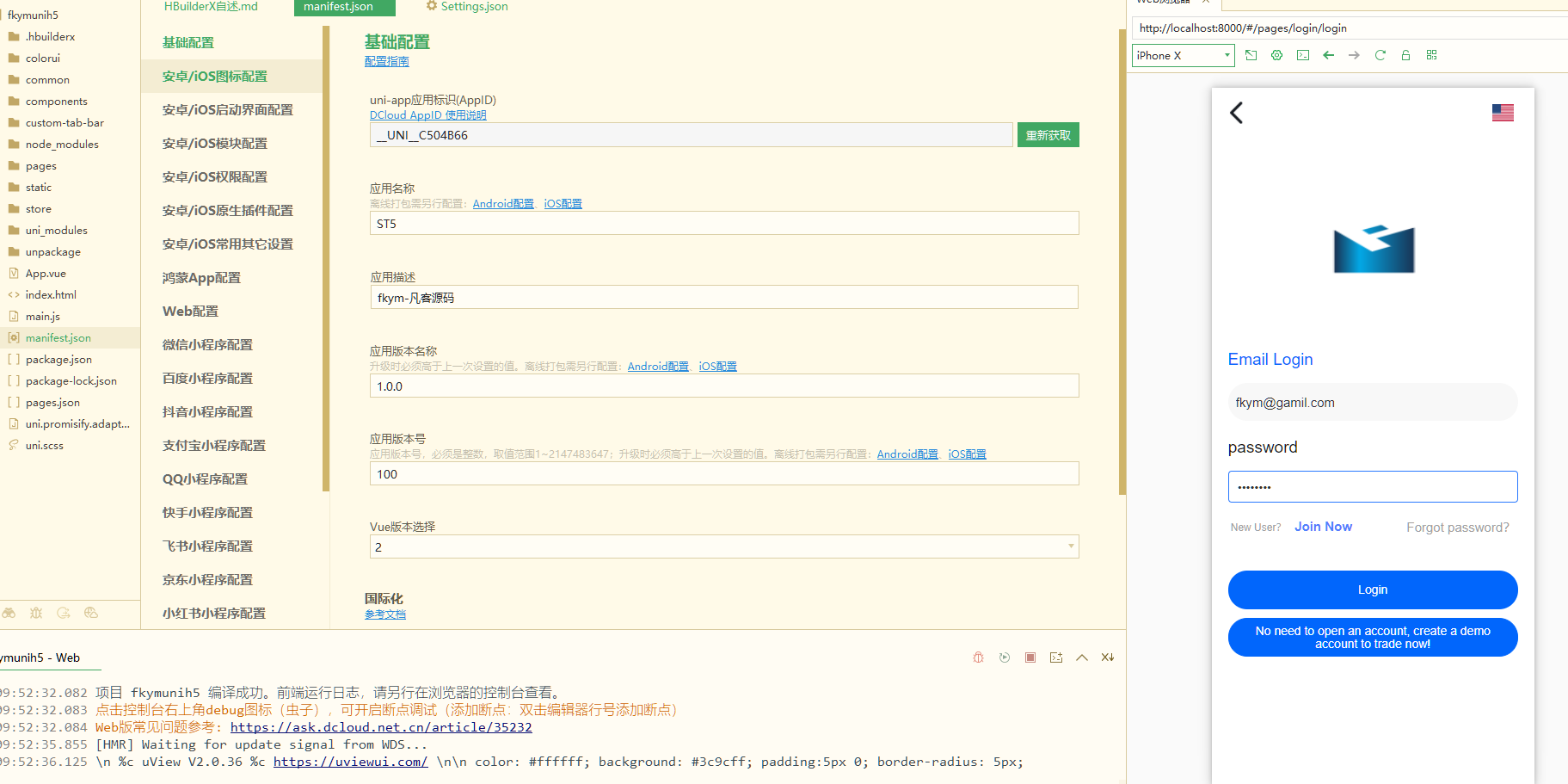
Task: Click the Join Now link
Action: [x=1323, y=527]
